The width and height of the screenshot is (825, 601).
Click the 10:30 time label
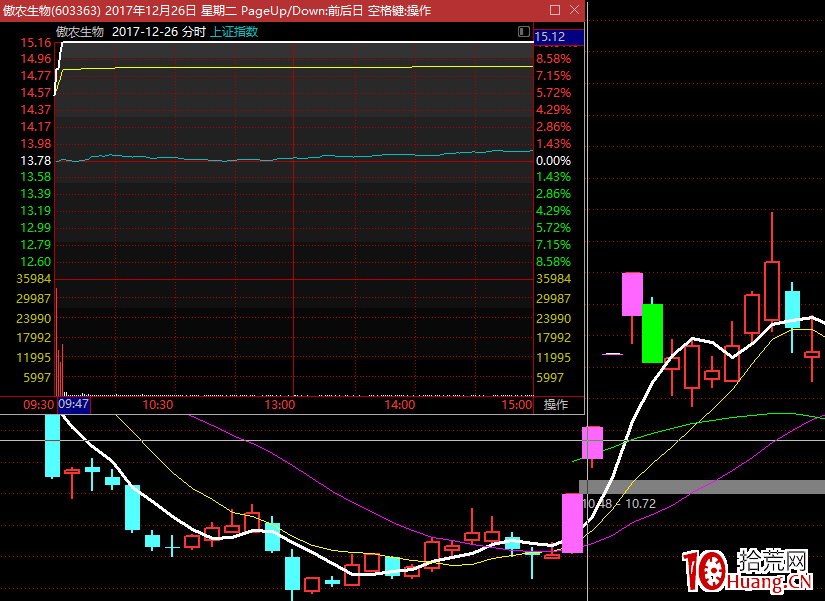[158, 405]
